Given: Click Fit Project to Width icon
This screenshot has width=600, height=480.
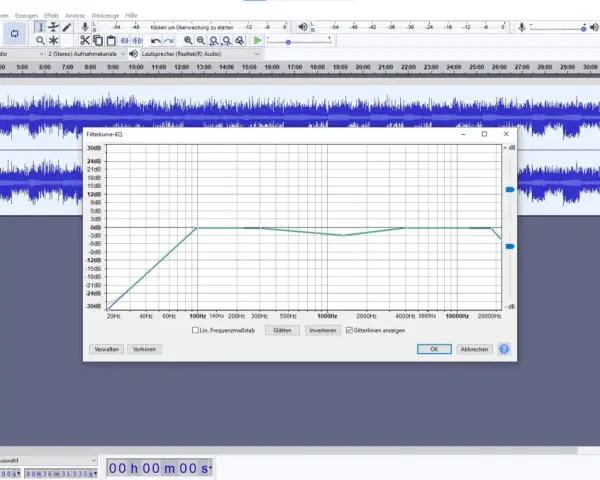Looking at the screenshot, I should pos(227,40).
